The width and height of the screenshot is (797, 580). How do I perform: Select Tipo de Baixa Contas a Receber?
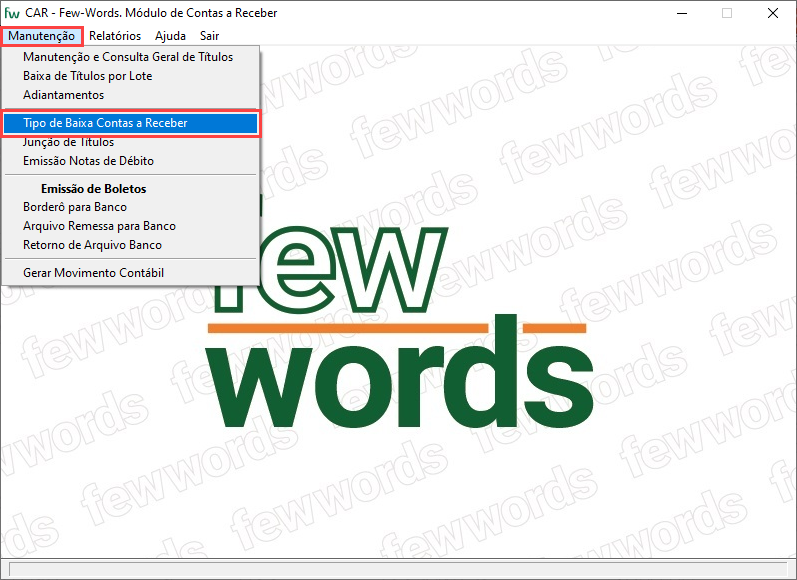pos(131,123)
